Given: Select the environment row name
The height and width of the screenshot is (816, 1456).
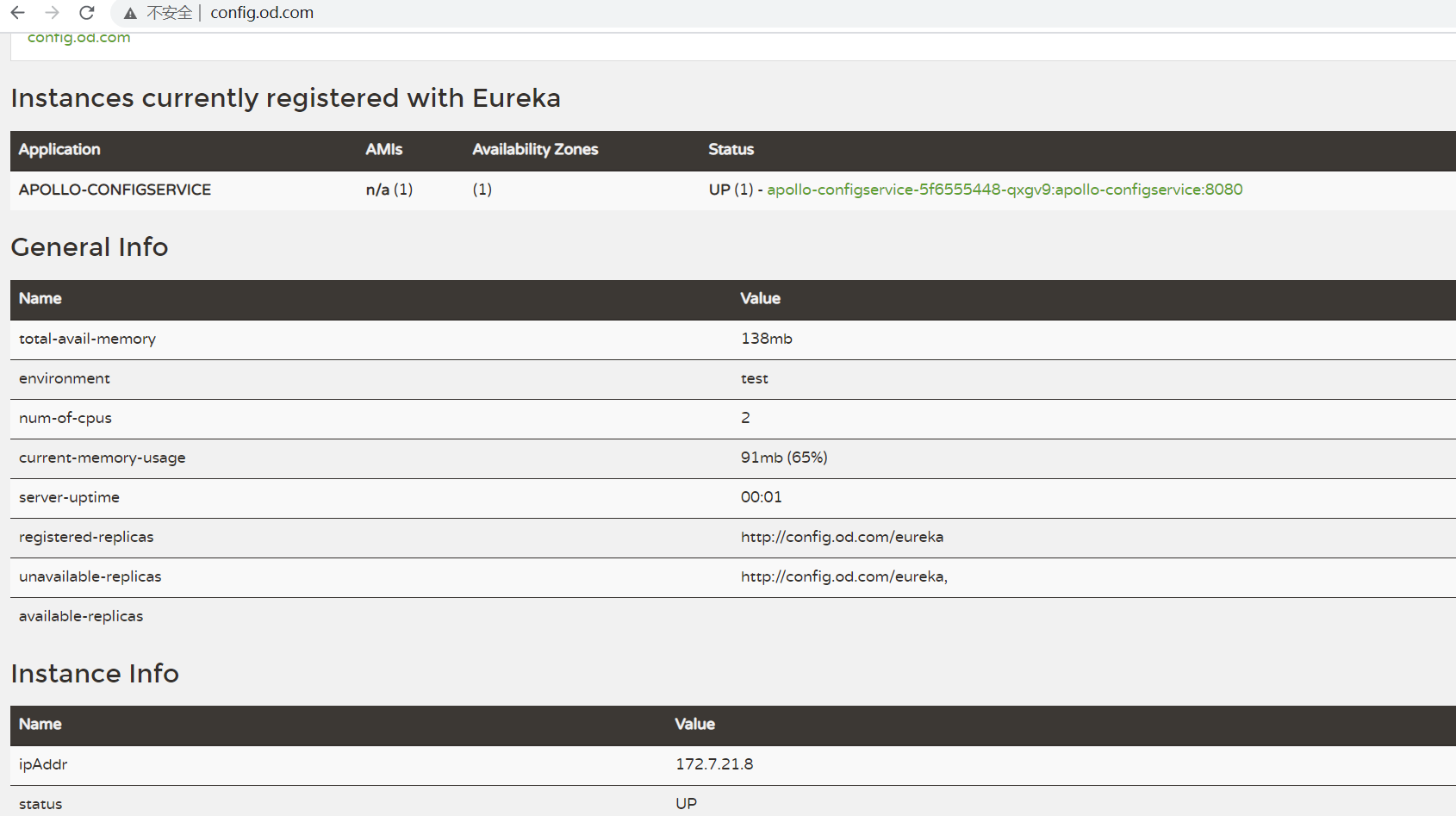Looking at the screenshot, I should [65, 378].
